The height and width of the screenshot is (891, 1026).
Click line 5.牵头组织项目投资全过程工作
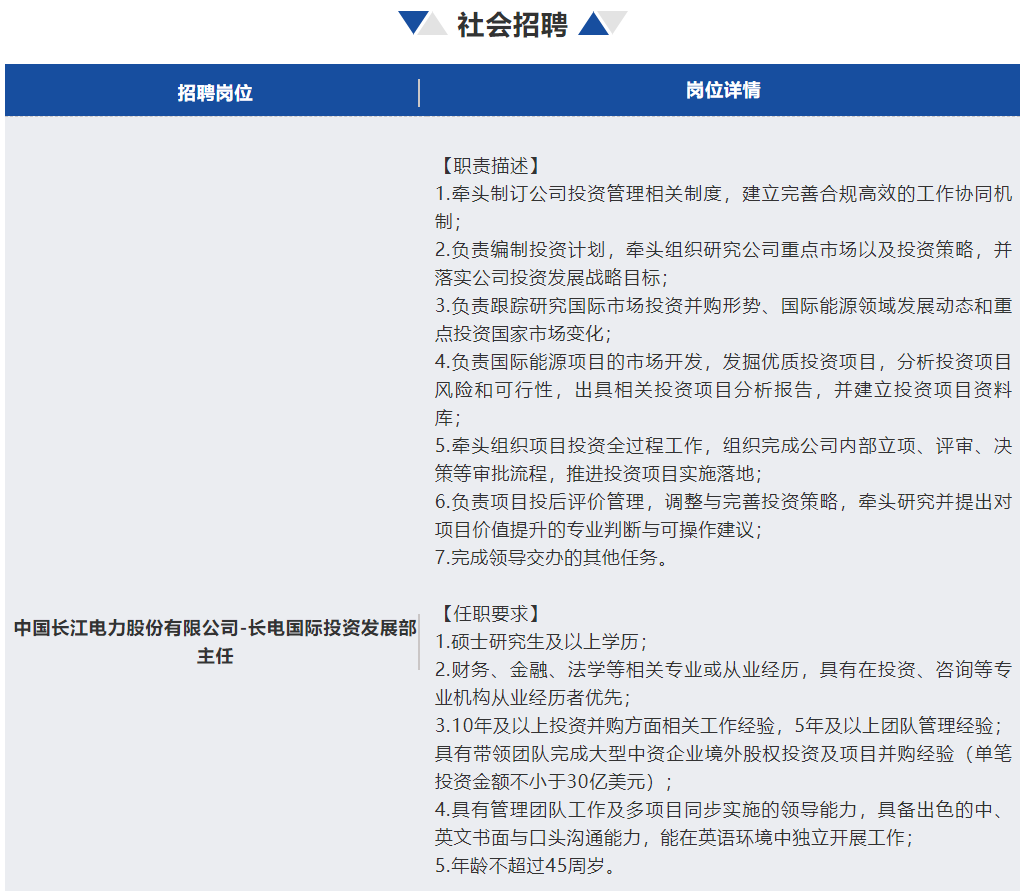[x=723, y=459]
